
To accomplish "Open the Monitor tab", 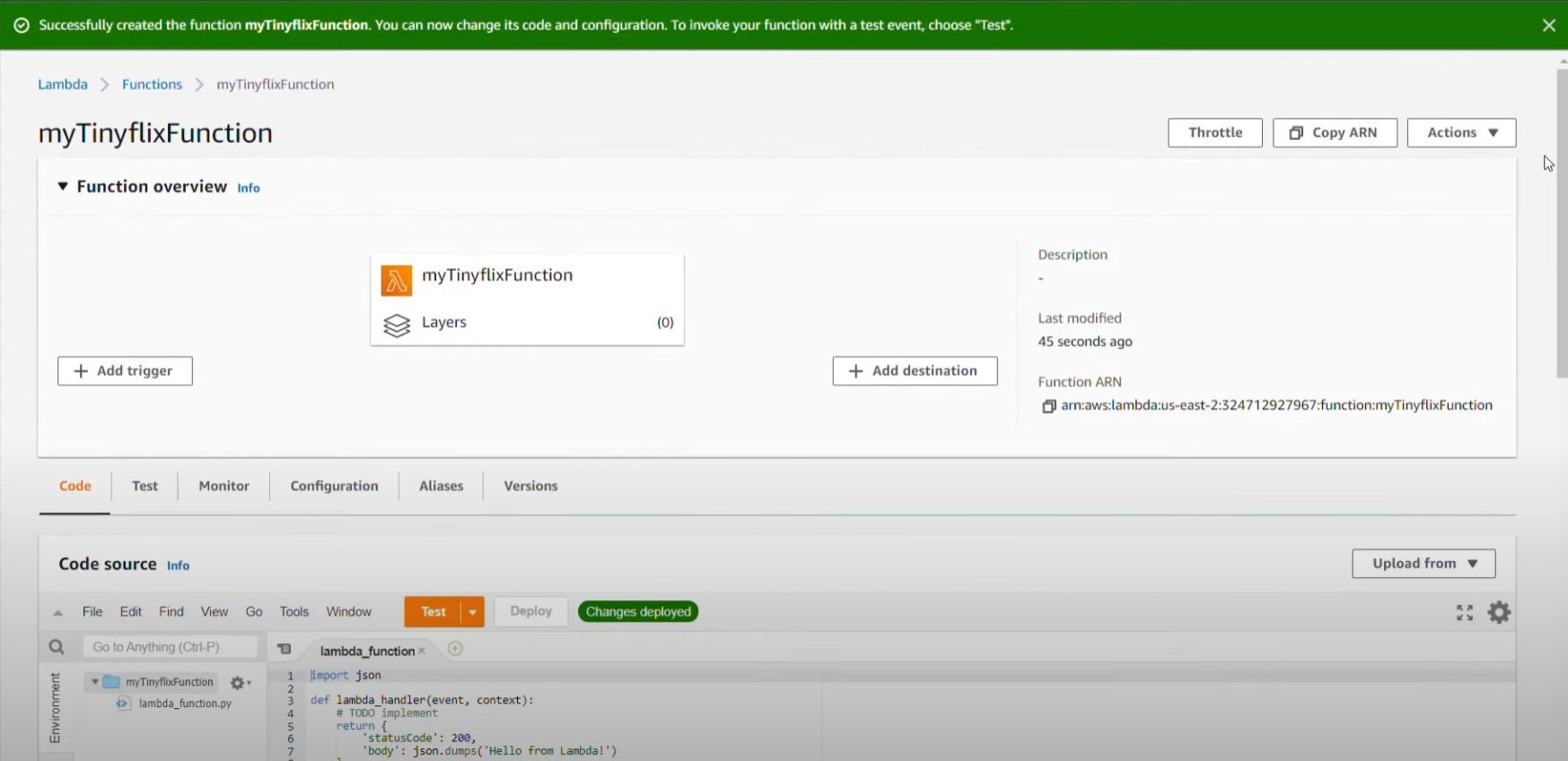I will [223, 486].
